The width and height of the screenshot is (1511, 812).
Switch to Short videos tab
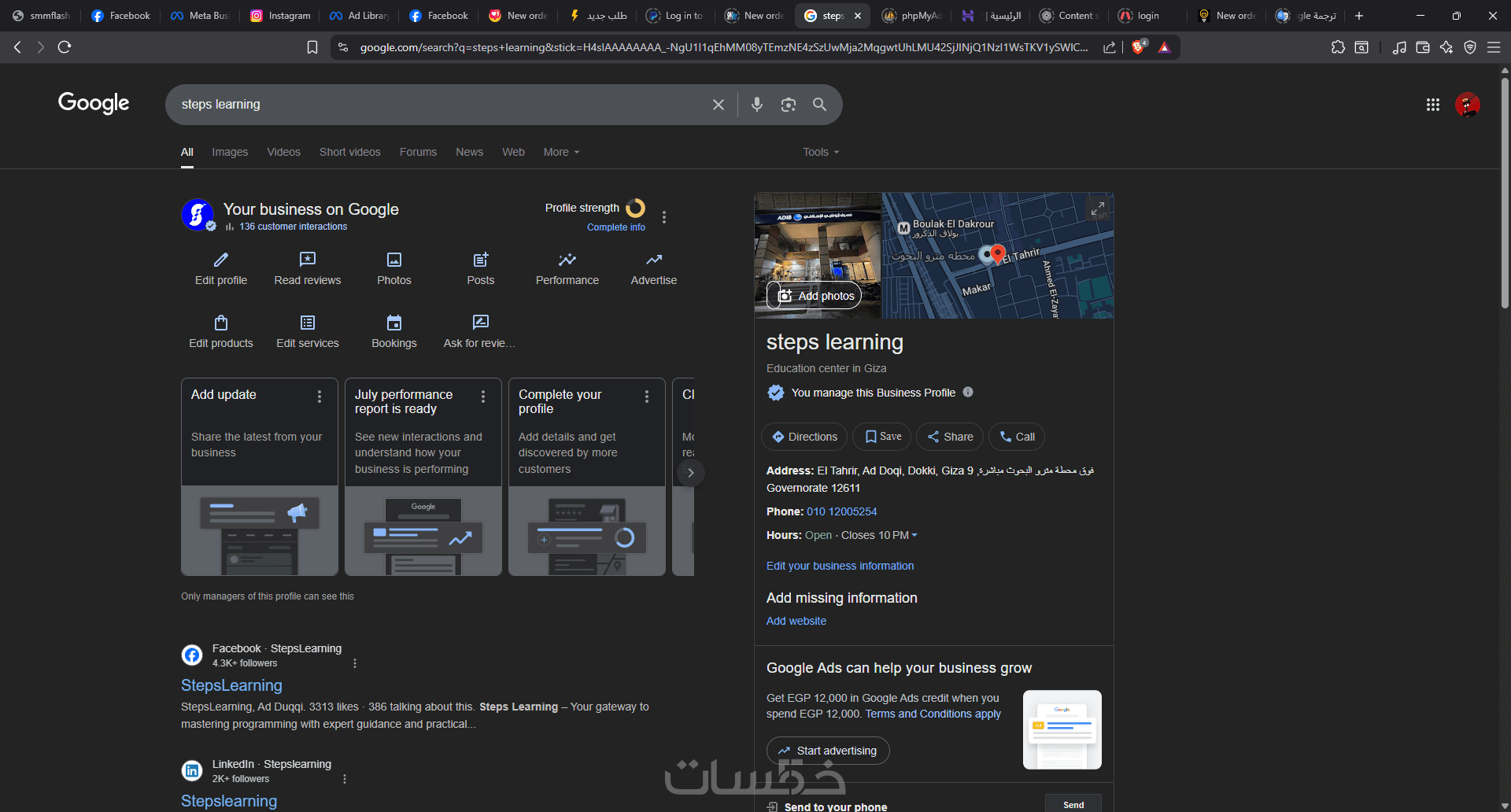(x=350, y=152)
